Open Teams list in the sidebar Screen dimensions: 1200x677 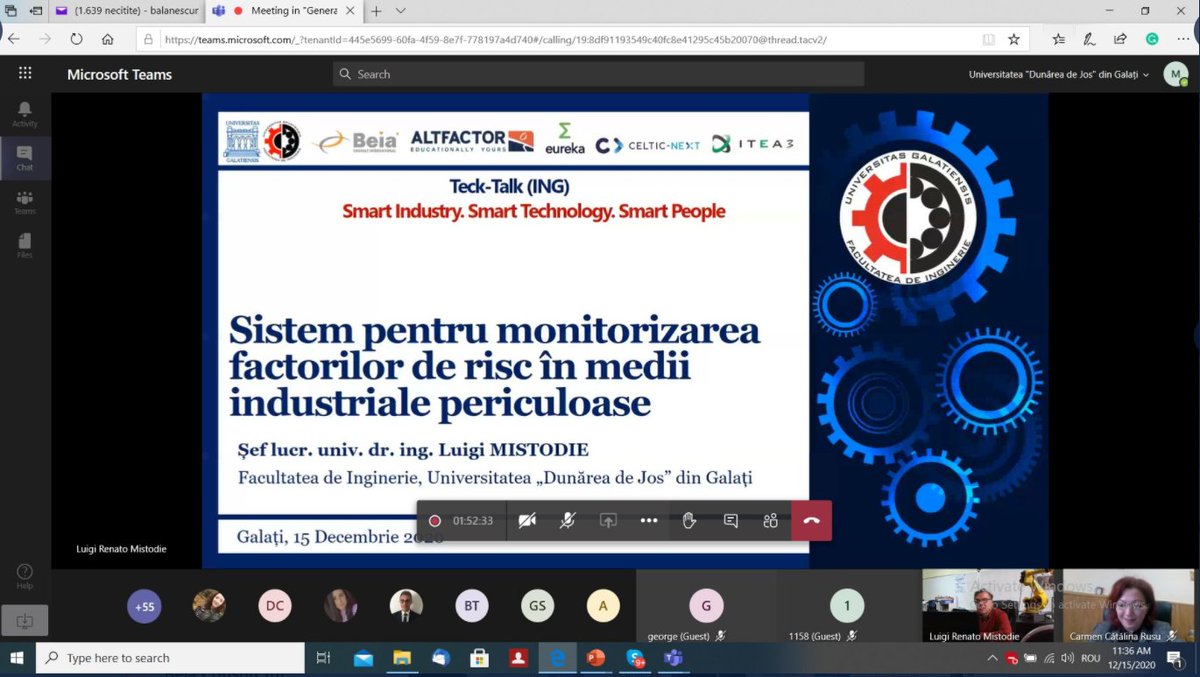pos(25,202)
